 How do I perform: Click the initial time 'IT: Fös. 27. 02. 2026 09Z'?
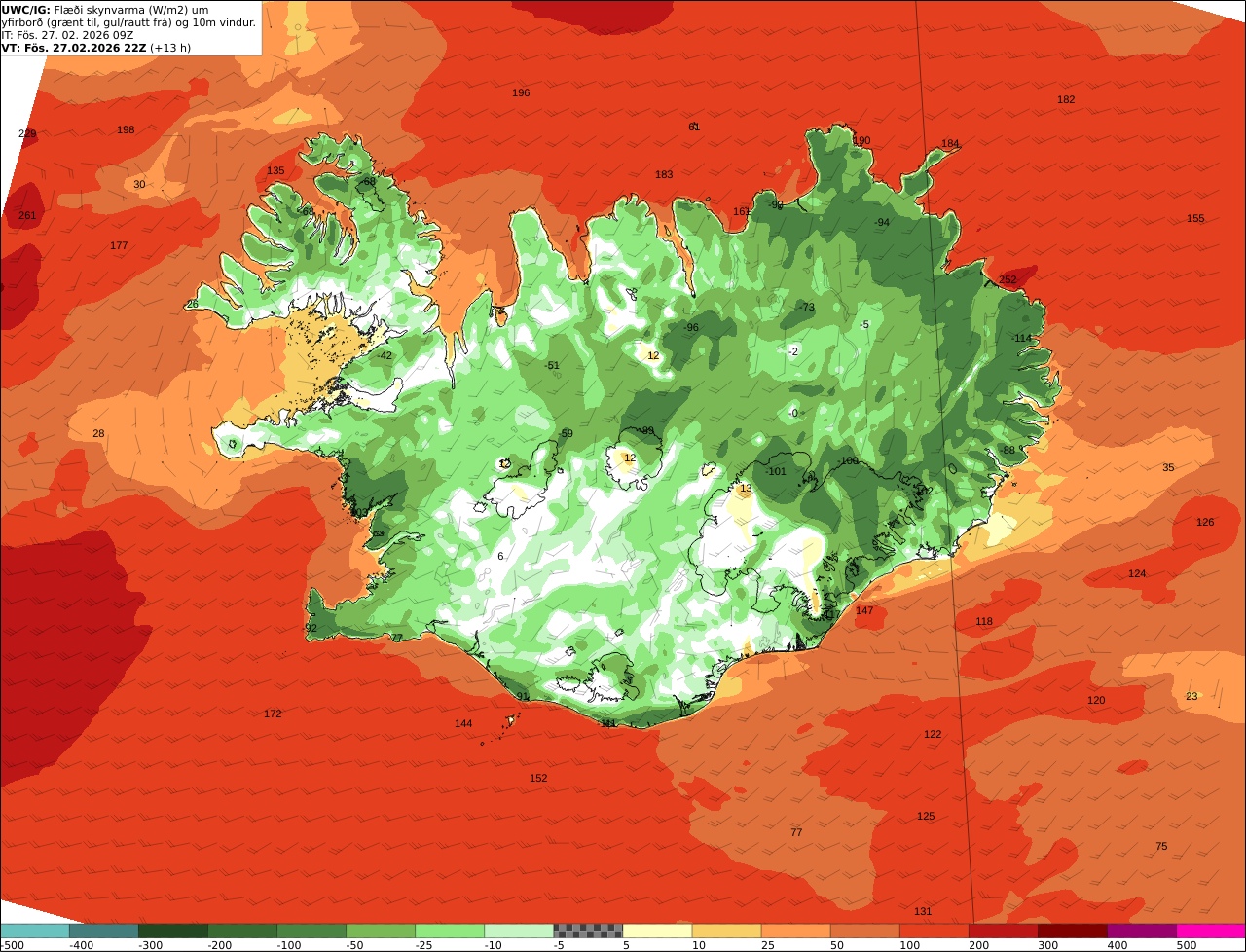(66, 34)
